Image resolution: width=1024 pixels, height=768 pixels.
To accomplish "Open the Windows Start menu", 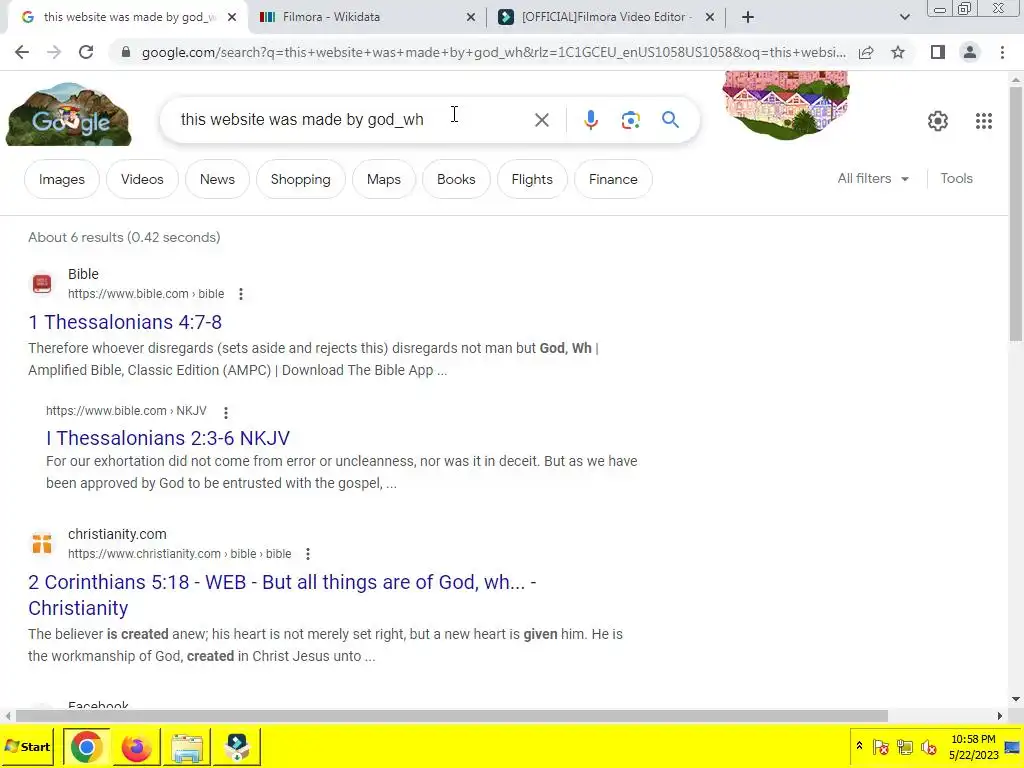I will point(28,746).
